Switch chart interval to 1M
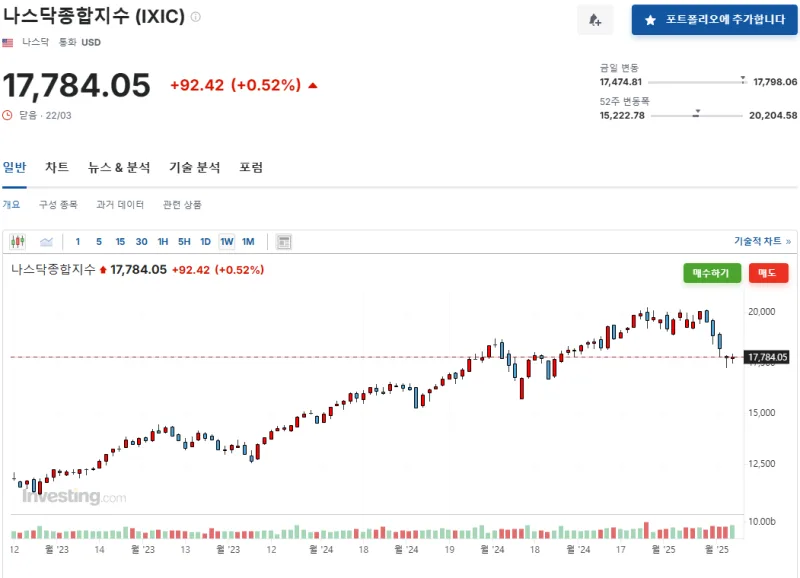The image size is (800, 578). tap(248, 241)
